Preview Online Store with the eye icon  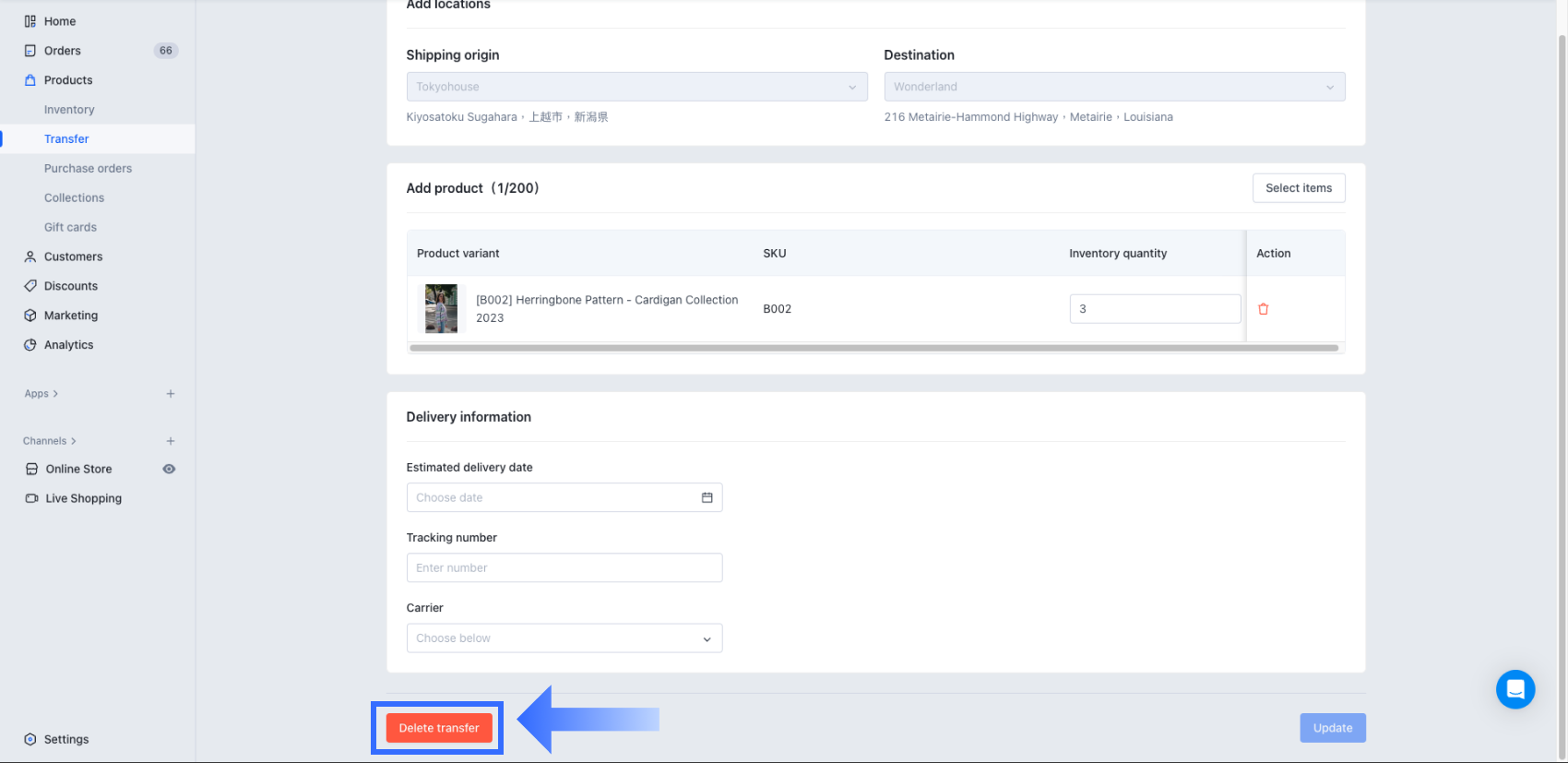[x=169, y=469]
